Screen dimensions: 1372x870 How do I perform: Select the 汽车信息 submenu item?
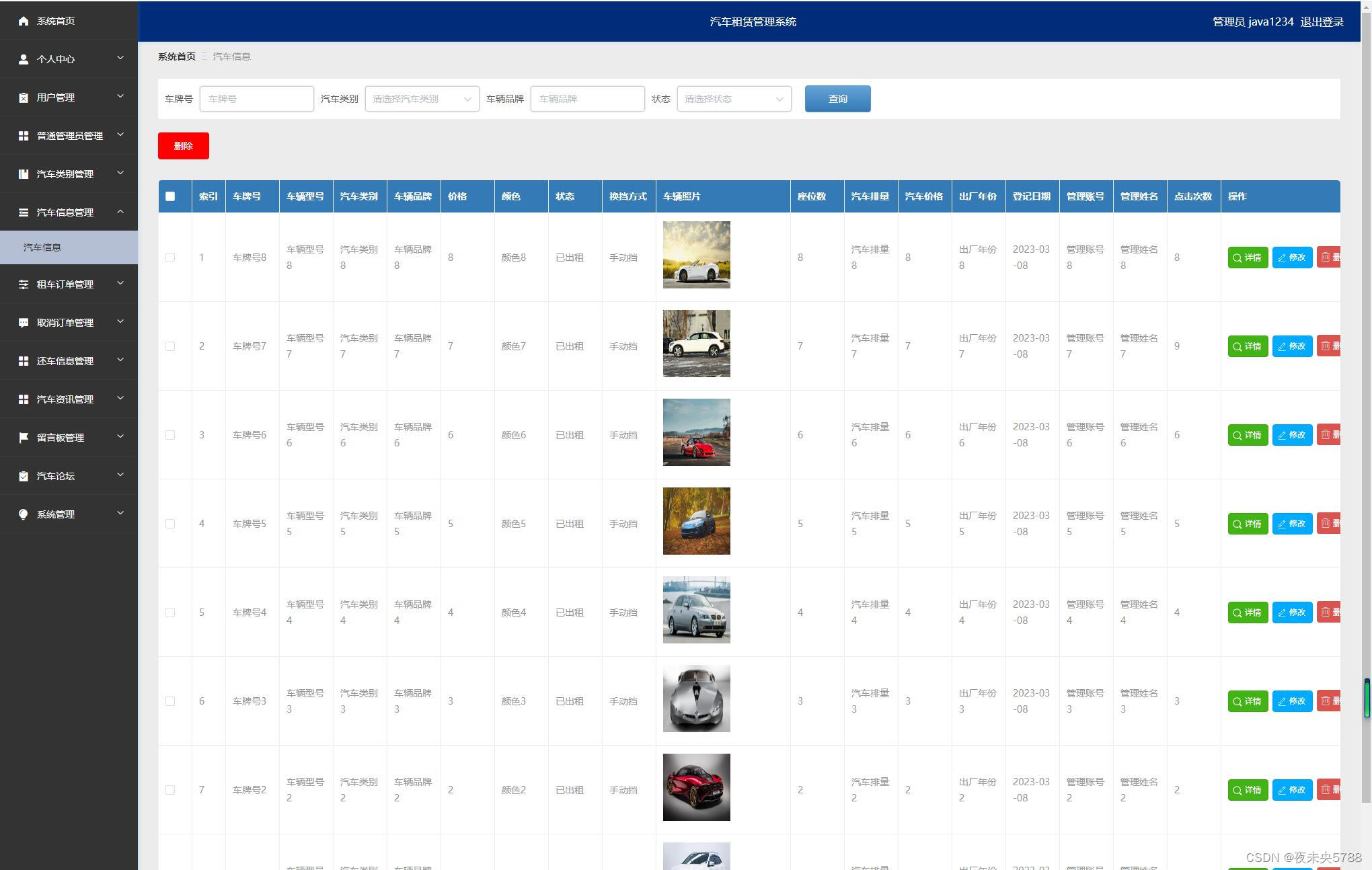tap(42, 247)
